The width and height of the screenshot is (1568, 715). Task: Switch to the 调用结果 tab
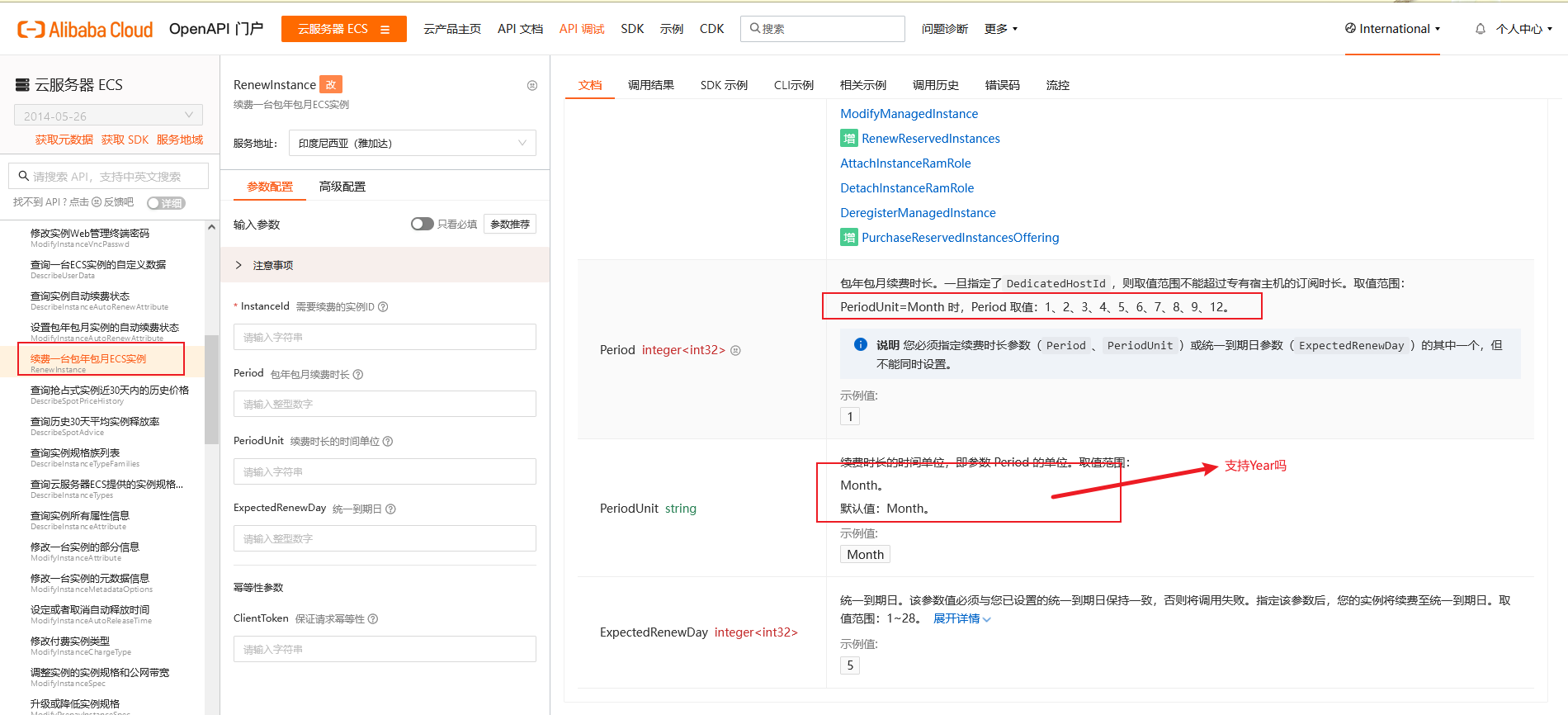pyautogui.click(x=651, y=85)
